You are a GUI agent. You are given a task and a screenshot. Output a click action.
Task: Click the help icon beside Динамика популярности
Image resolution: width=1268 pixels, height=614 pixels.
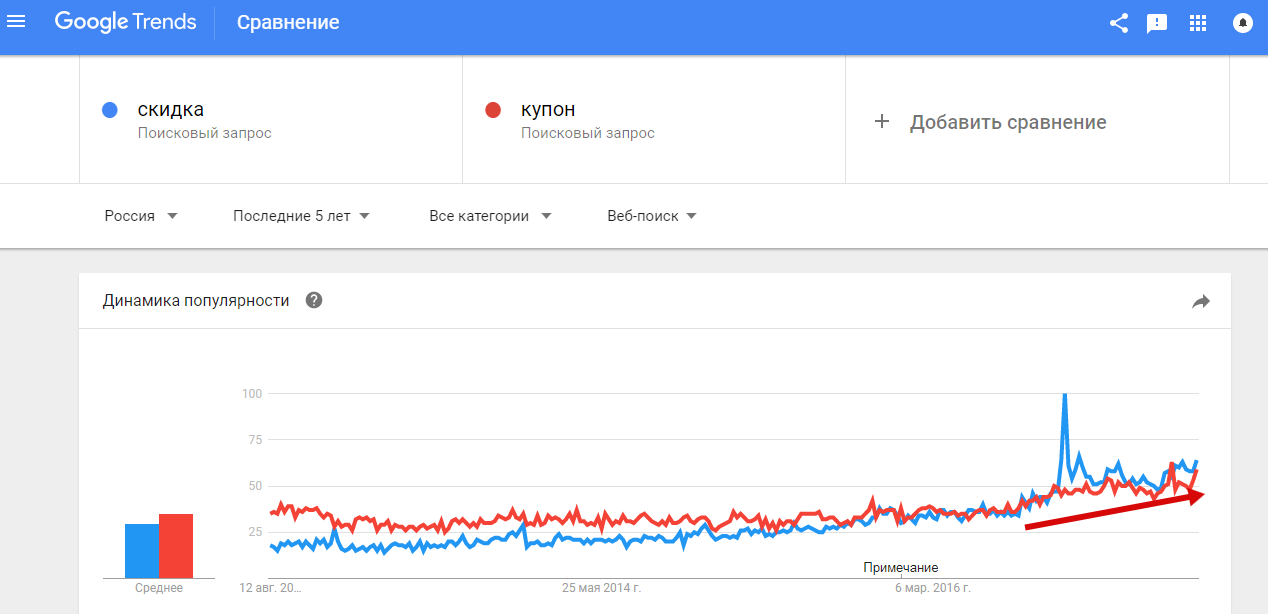(314, 300)
